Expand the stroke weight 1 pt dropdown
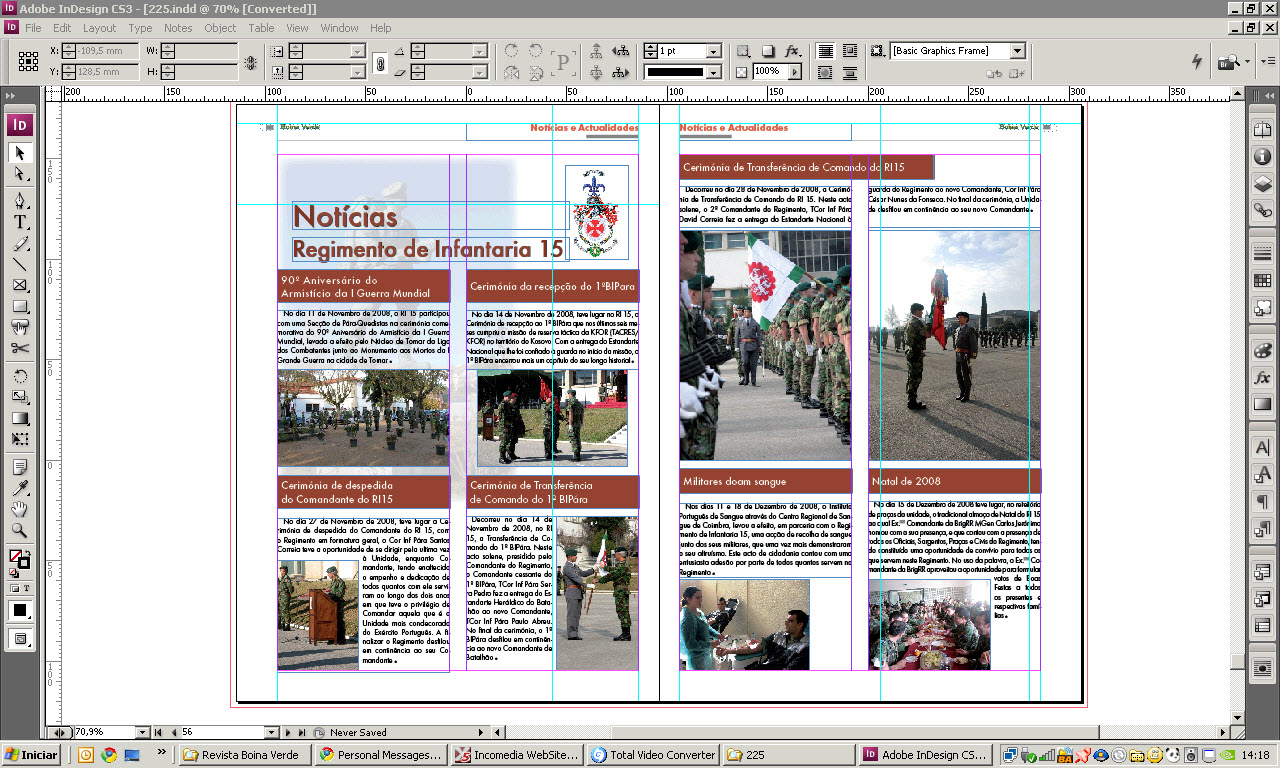The width and height of the screenshot is (1280, 768). (714, 51)
